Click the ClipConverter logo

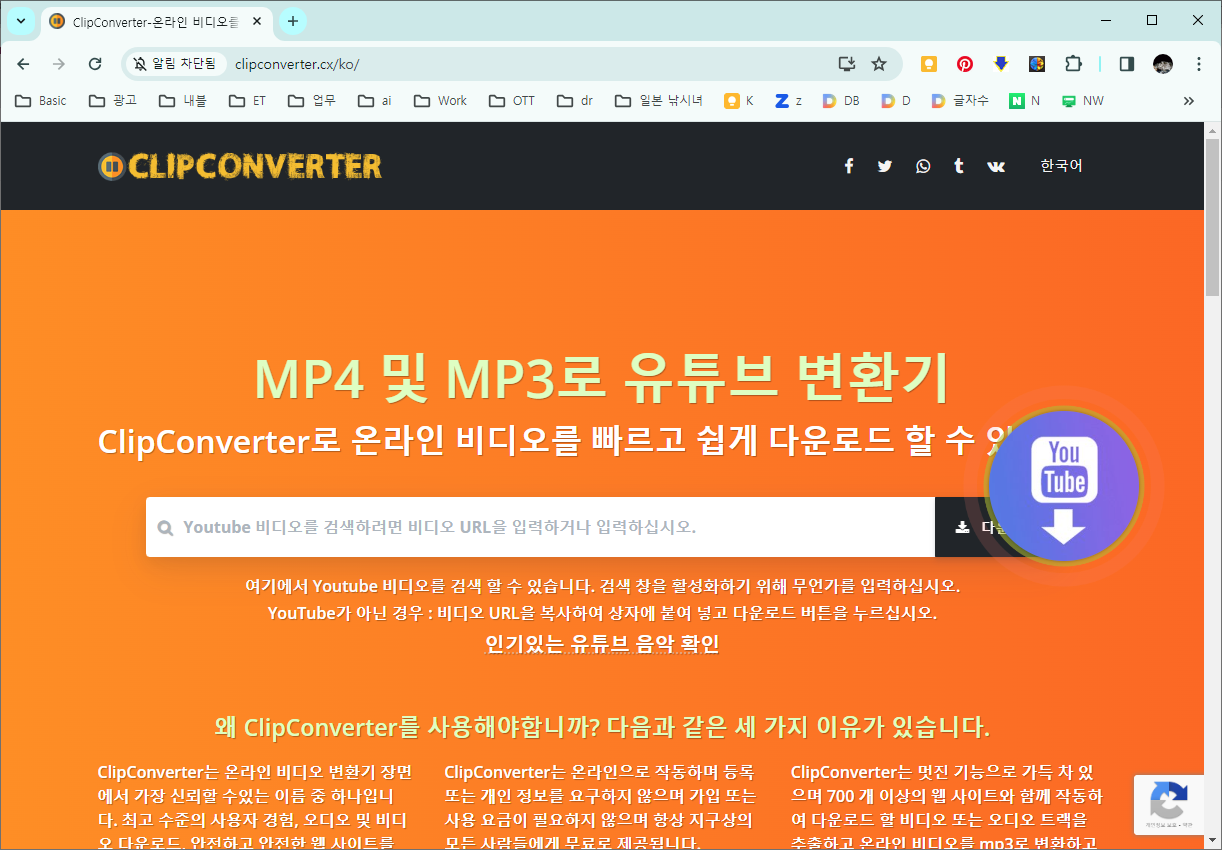pos(240,166)
